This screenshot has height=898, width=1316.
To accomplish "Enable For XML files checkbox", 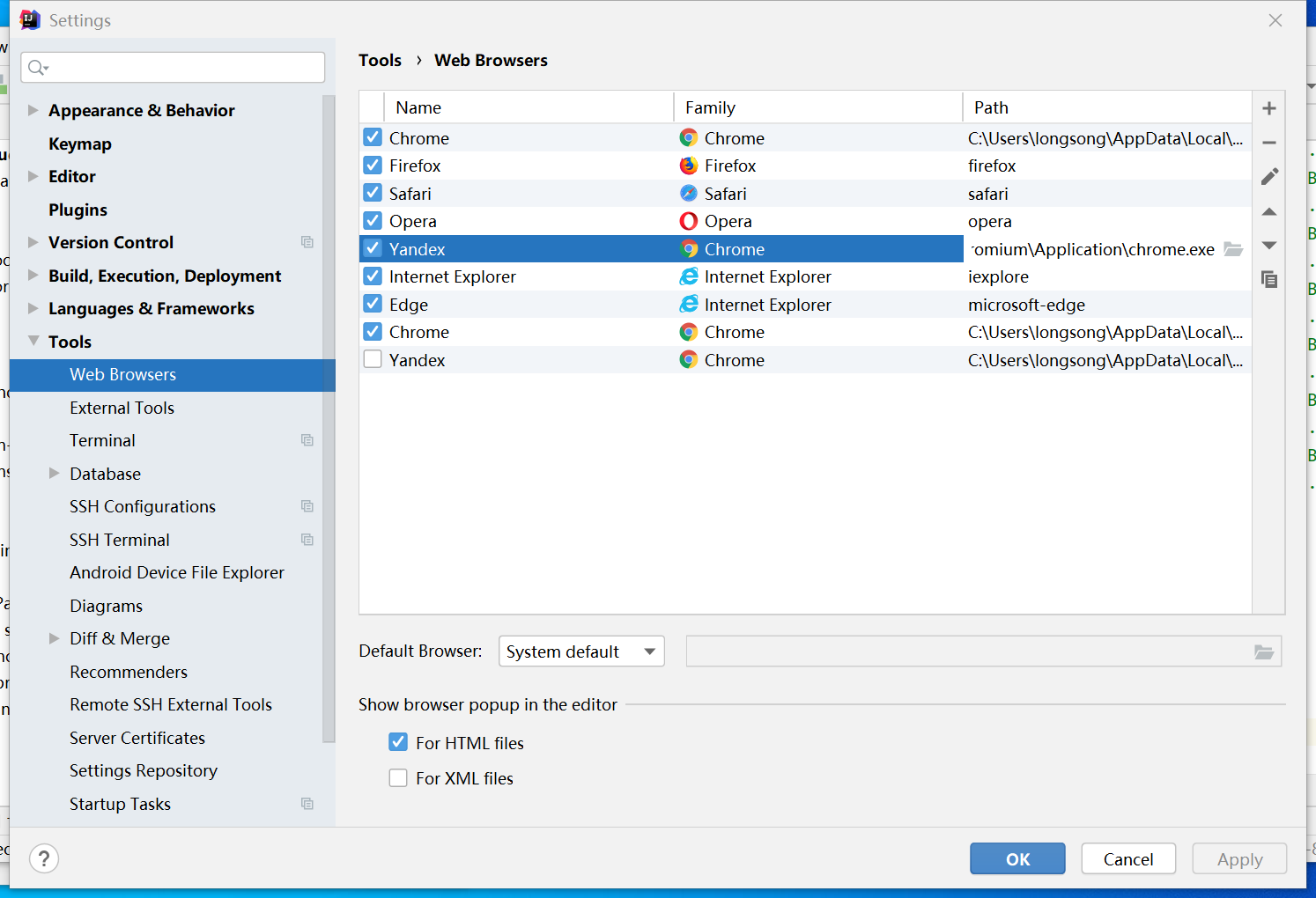I will (398, 777).
